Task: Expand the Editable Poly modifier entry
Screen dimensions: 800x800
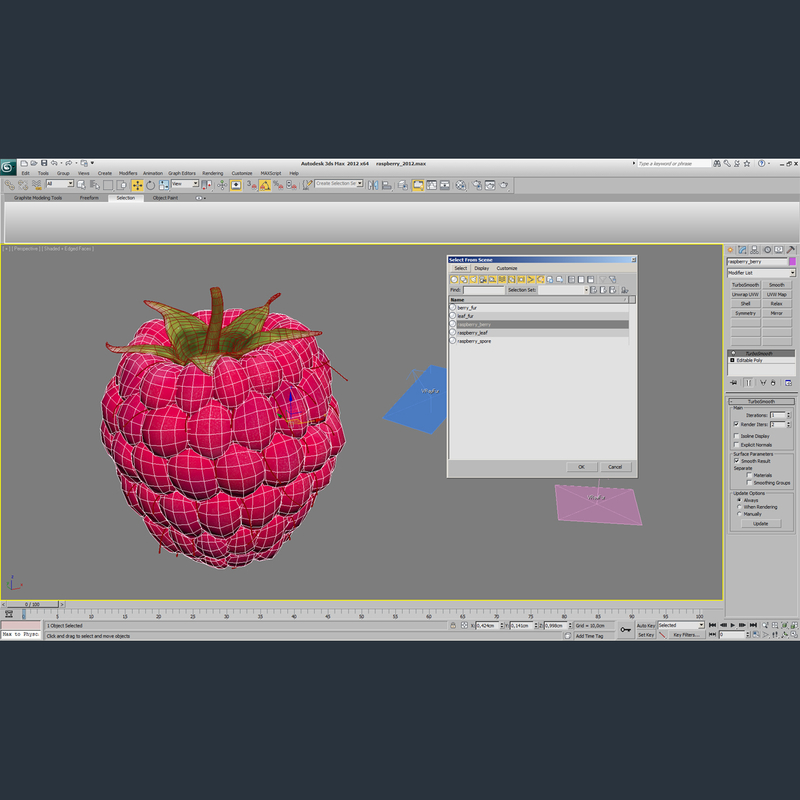Action: coord(733,360)
